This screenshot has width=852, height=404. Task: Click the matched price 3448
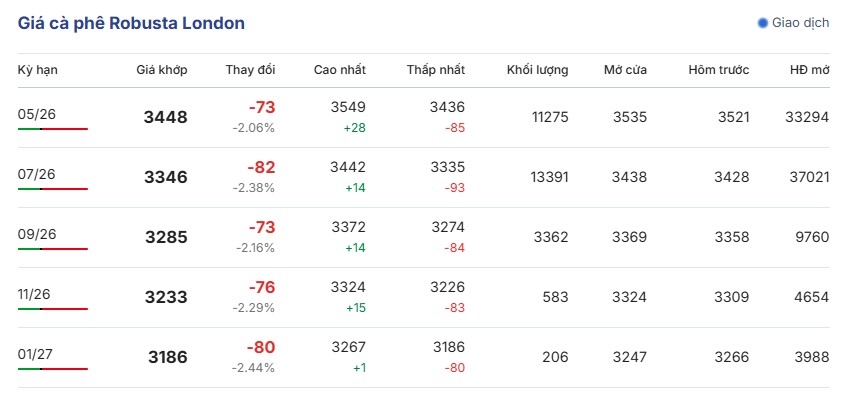[x=165, y=117]
